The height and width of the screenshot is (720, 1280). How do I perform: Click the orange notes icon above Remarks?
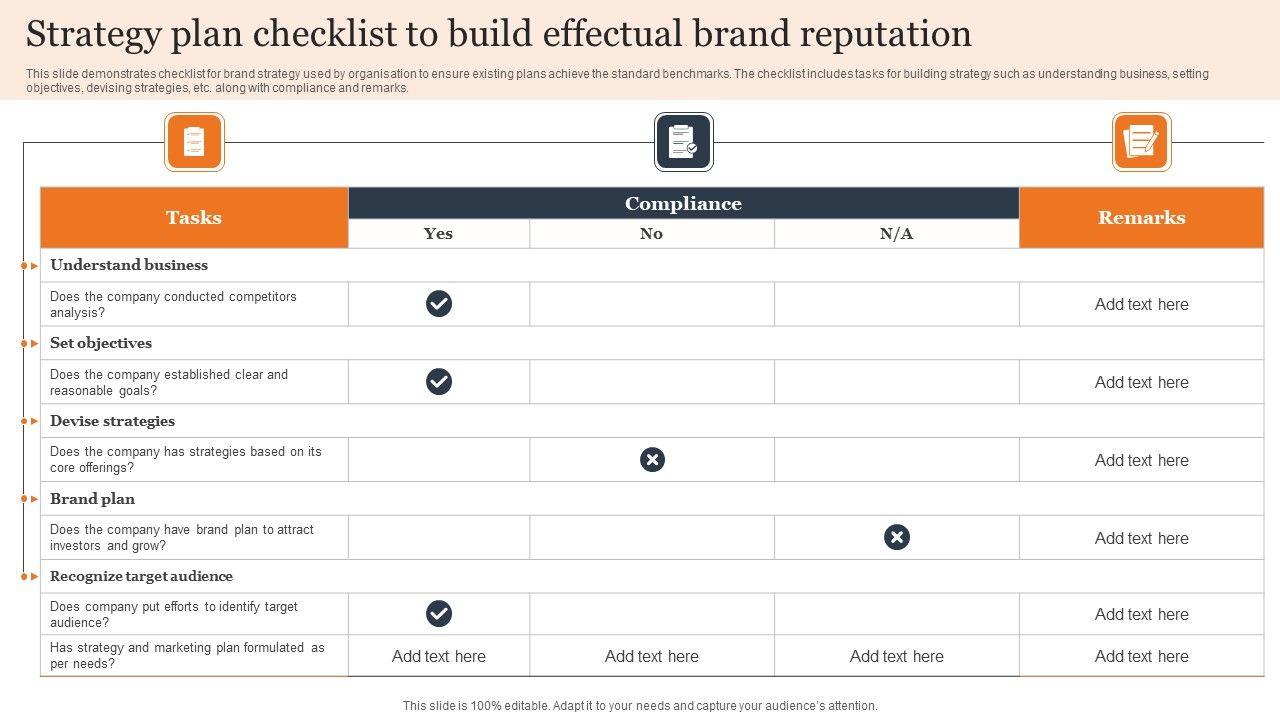pyautogui.click(x=1141, y=142)
